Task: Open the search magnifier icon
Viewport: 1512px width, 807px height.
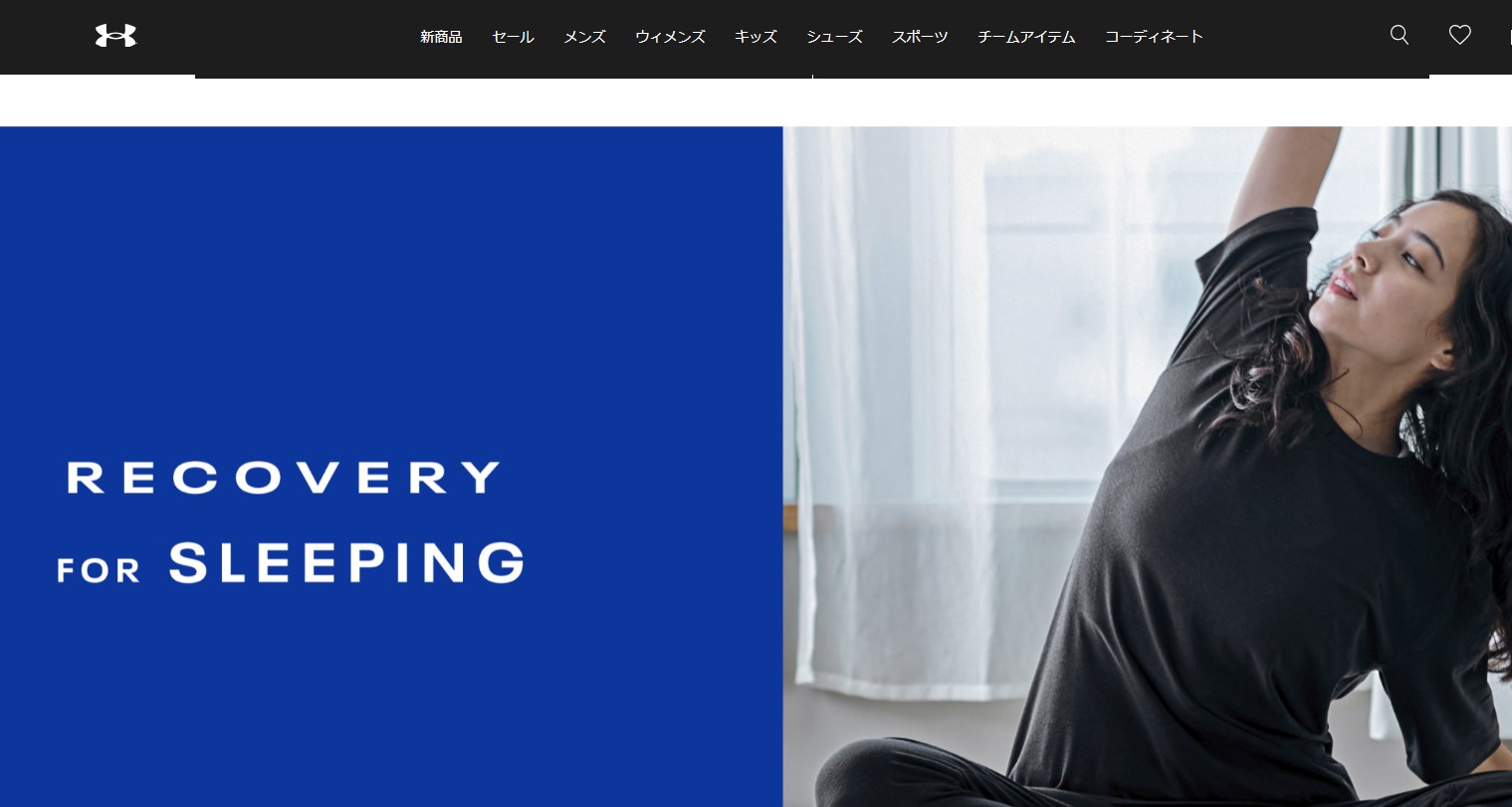Action: 1400,36
